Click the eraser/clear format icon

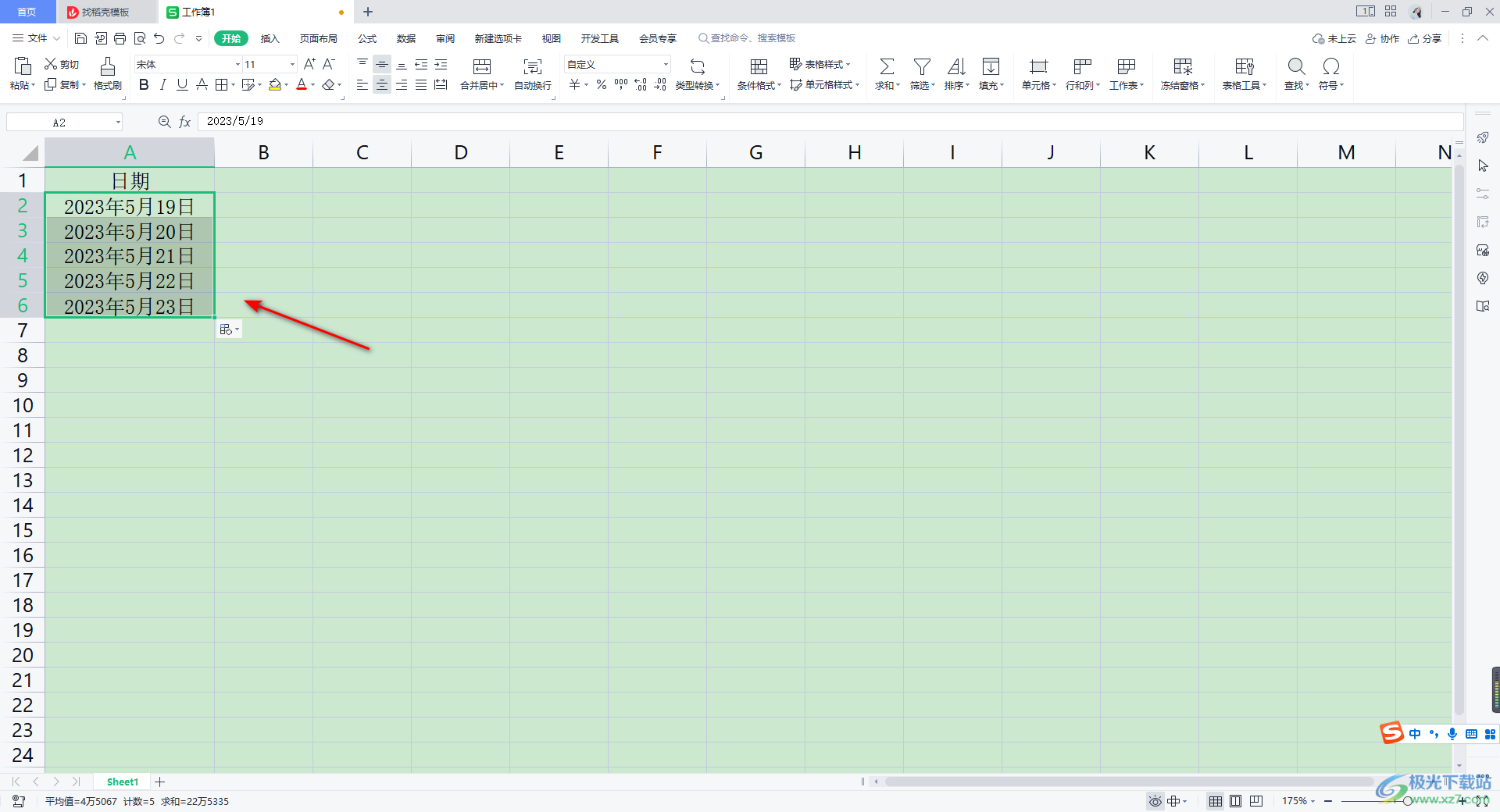(x=329, y=84)
